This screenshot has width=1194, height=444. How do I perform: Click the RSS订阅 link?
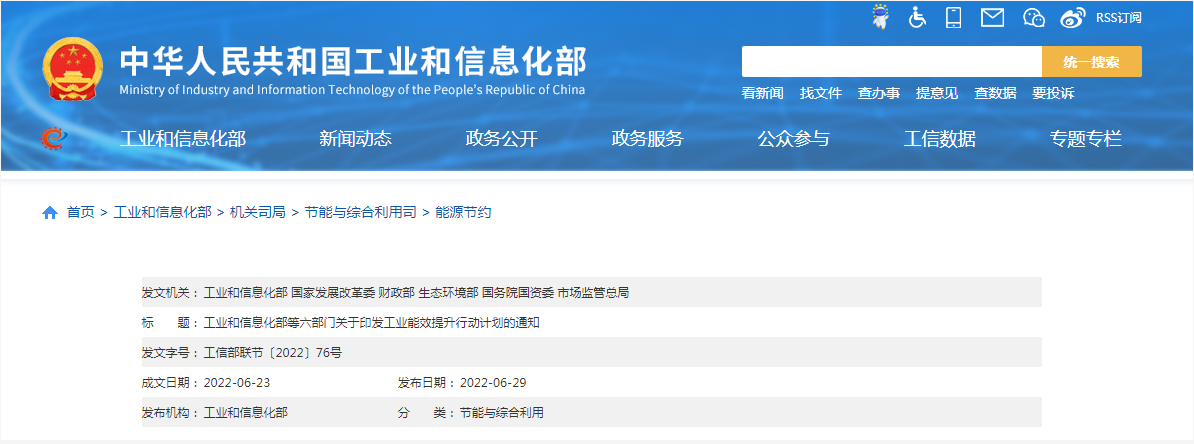click(x=1119, y=18)
